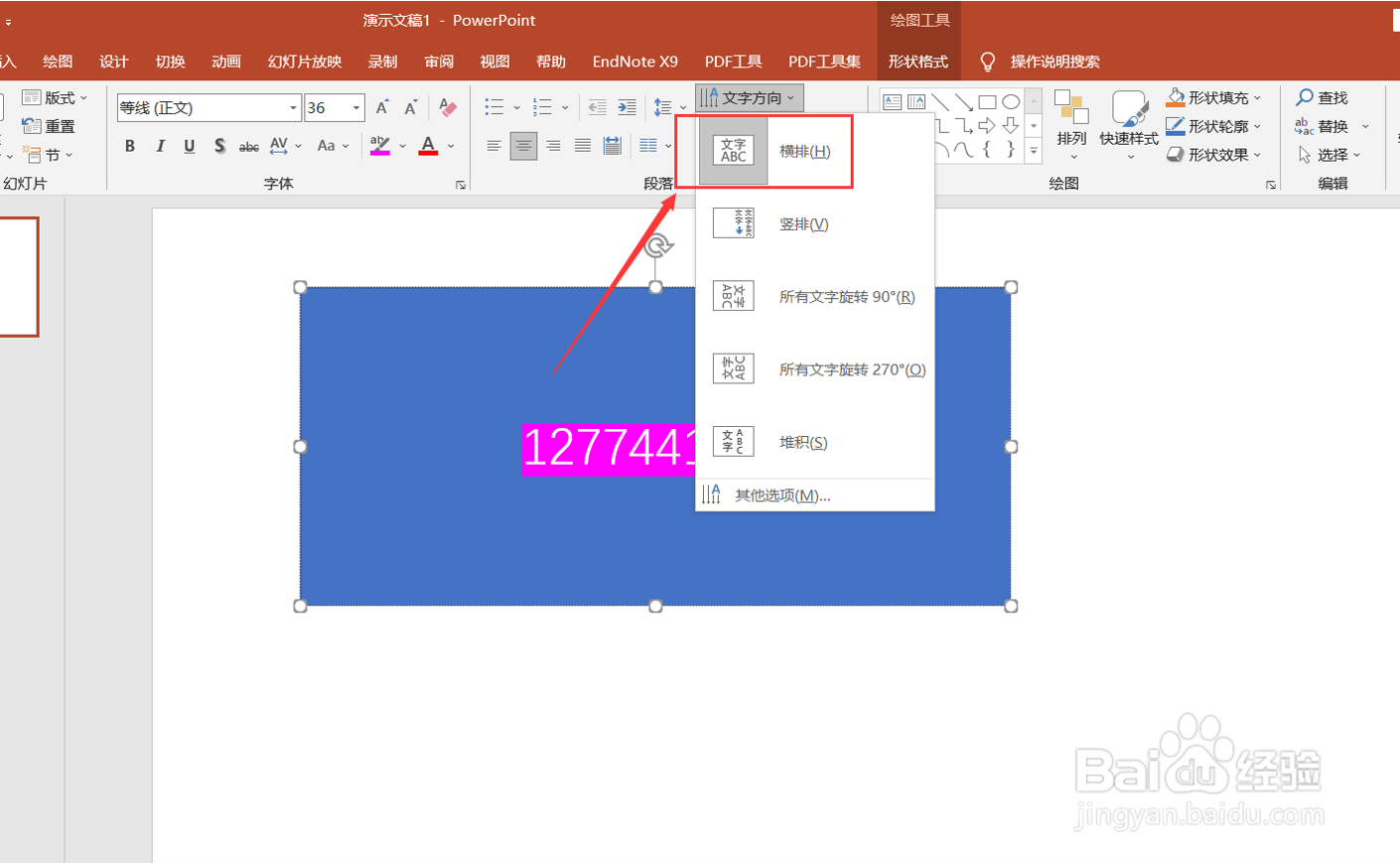
Task: Open the Slide Show tab
Action: [305, 62]
